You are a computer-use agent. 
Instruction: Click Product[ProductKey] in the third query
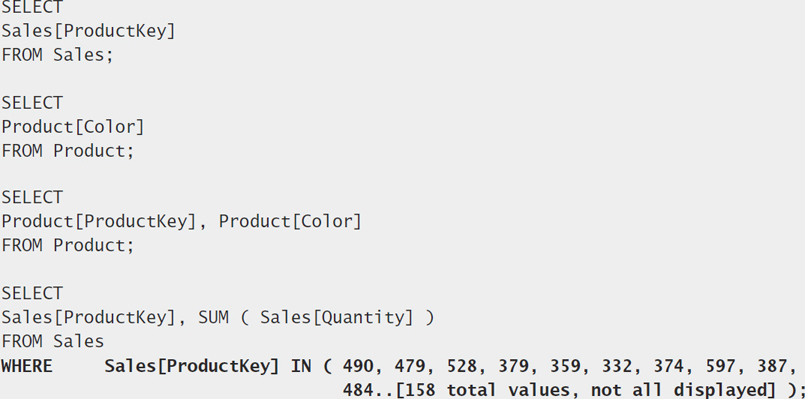click(x=99, y=221)
